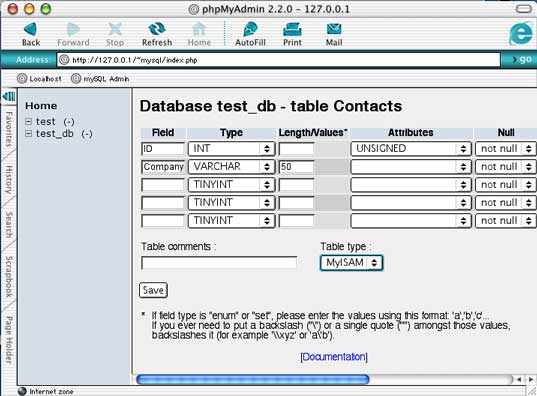
Task: Click the Save button
Action: (x=153, y=290)
